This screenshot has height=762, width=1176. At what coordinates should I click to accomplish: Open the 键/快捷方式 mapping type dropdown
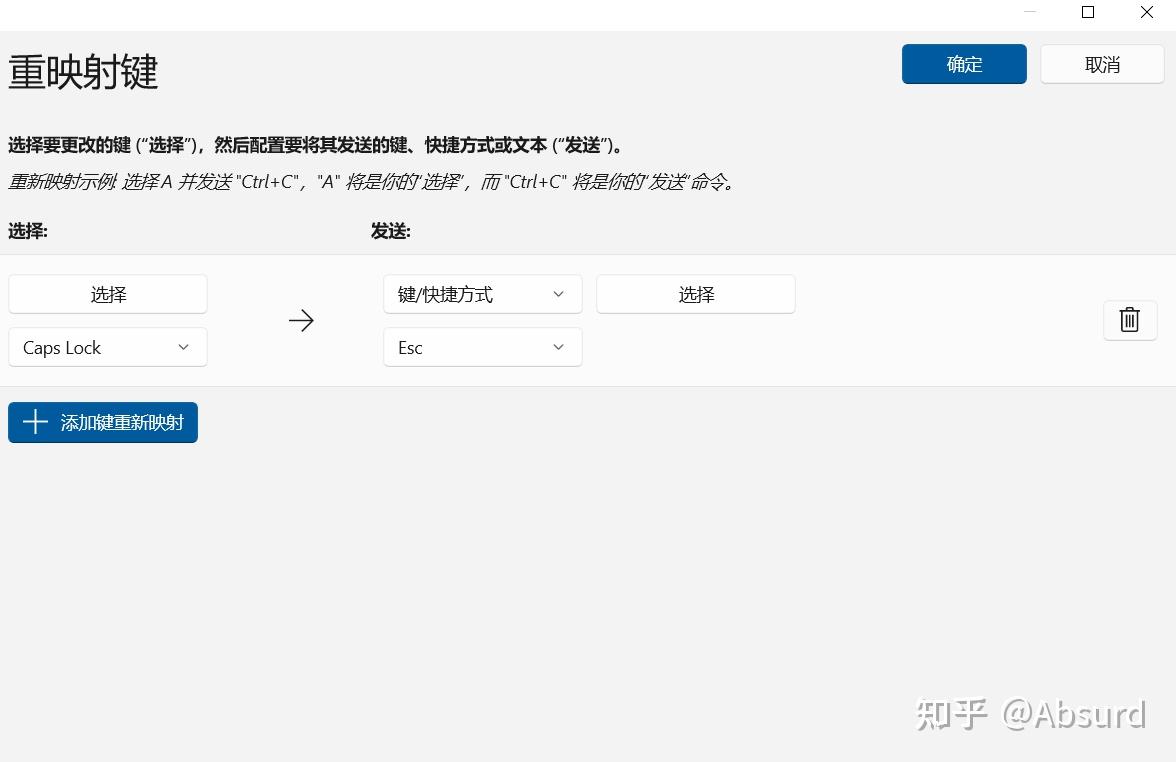point(482,294)
